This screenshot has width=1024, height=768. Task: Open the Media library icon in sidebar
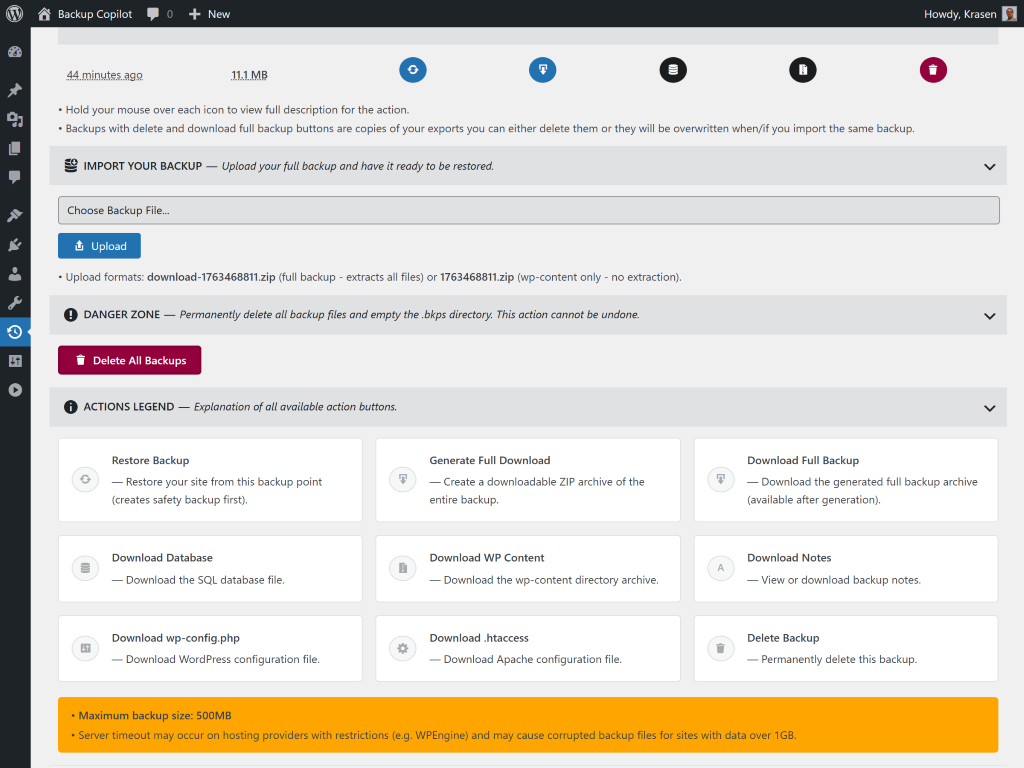pyautogui.click(x=15, y=118)
